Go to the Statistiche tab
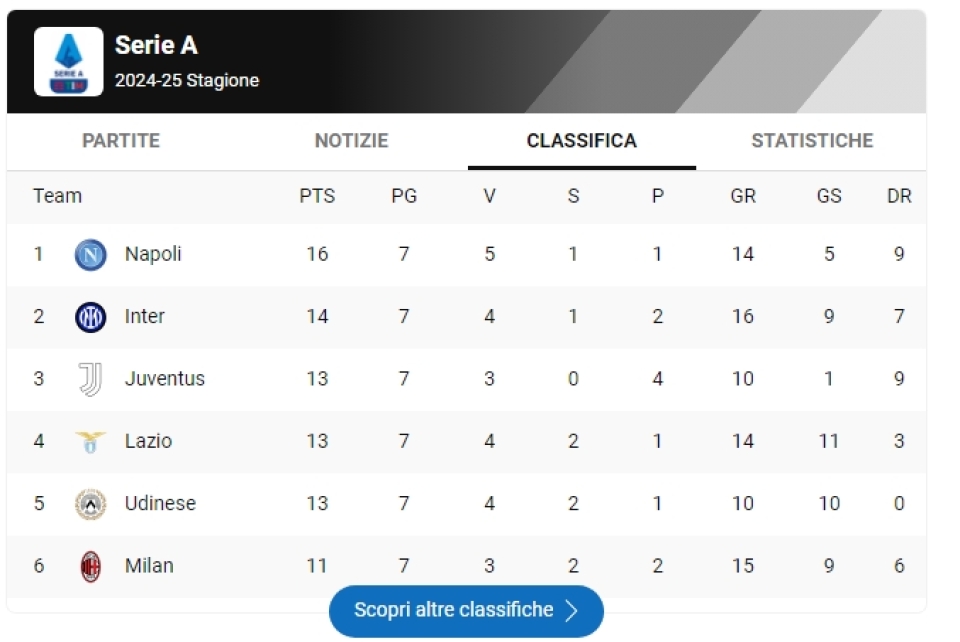960x642 pixels. [x=812, y=141]
